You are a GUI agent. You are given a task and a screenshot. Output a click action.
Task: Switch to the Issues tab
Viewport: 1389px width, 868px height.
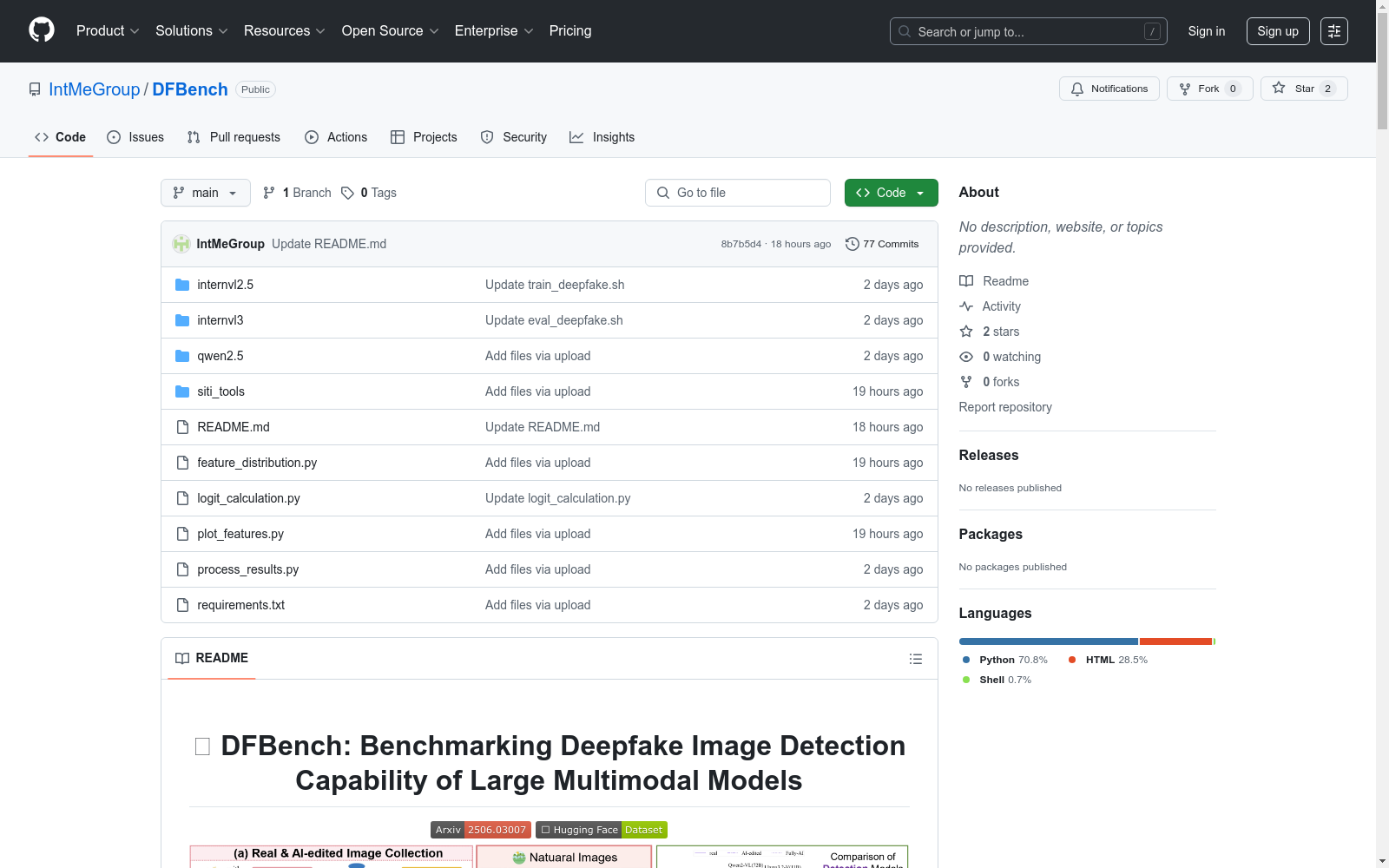(x=135, y=137)
